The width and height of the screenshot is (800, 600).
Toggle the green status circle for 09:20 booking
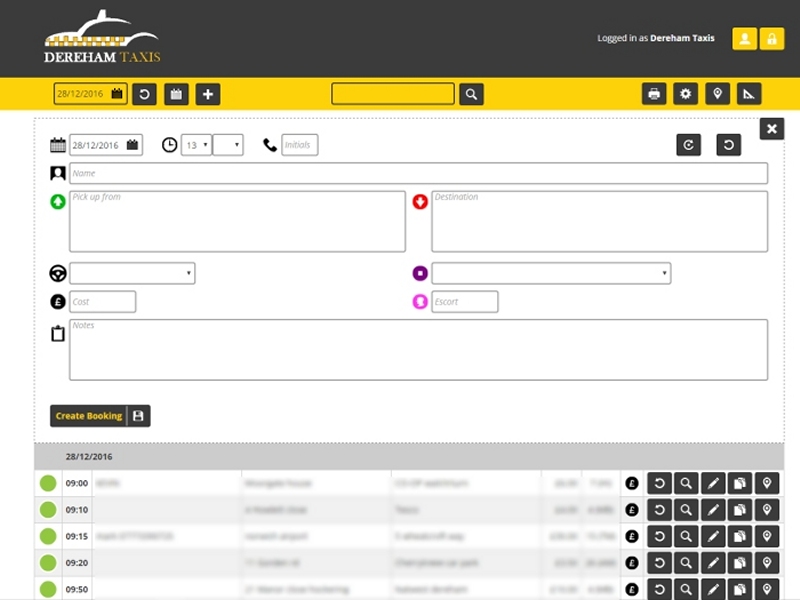pos(48,564)
